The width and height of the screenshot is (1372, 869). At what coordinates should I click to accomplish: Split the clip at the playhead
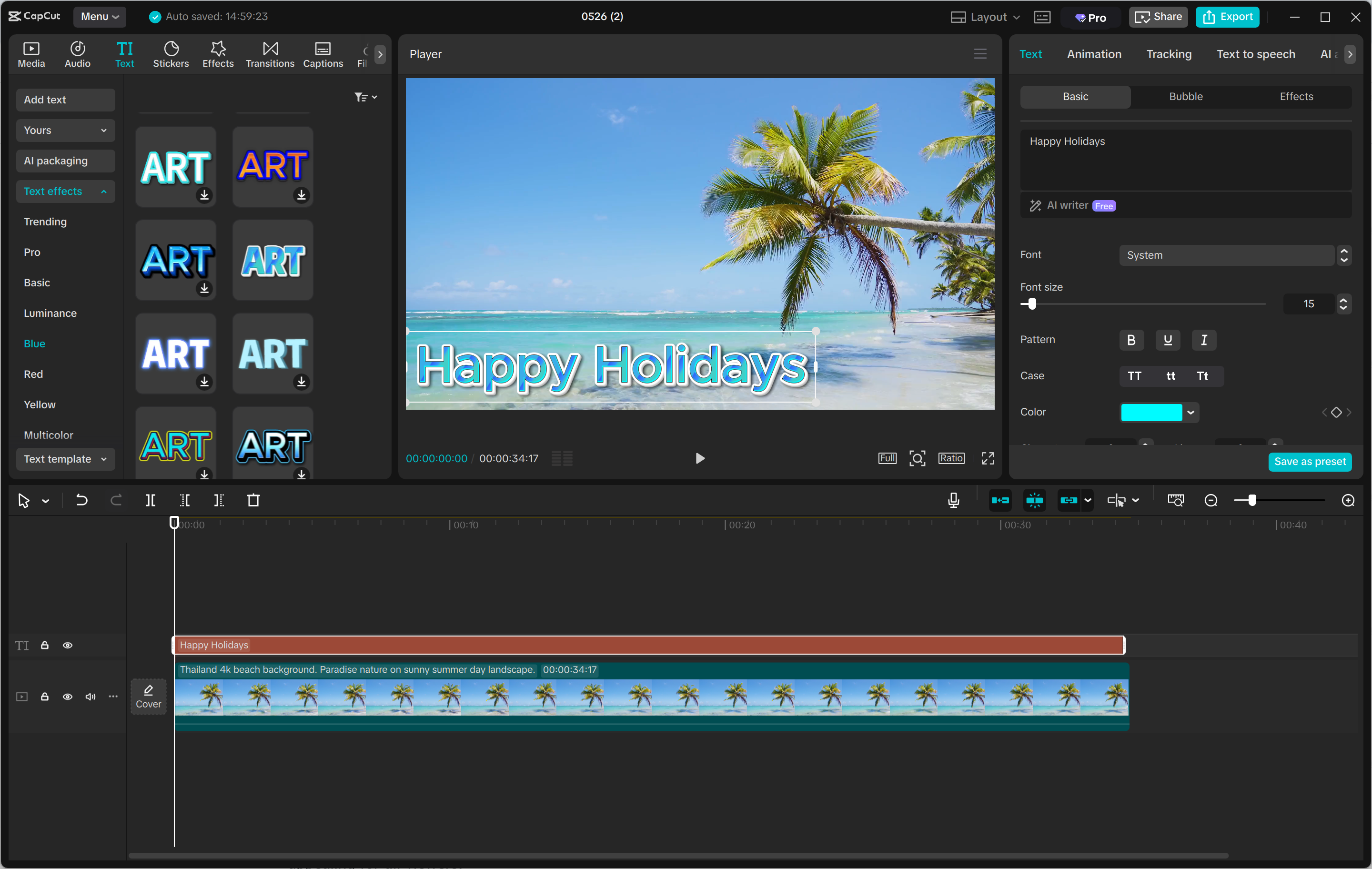pos(151,500)
